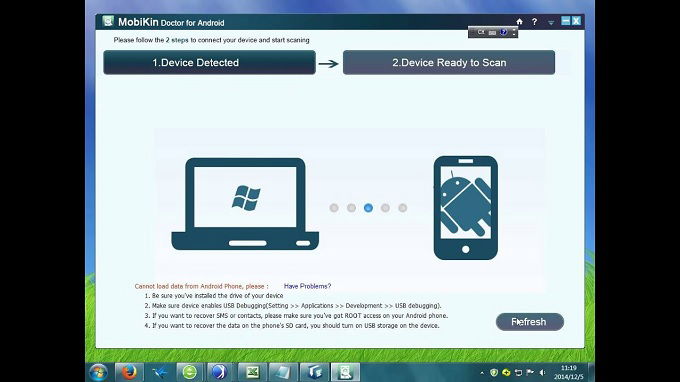Open the Action Center flag icon
Viewport: 680px width, 382px height.
point(530,372)
